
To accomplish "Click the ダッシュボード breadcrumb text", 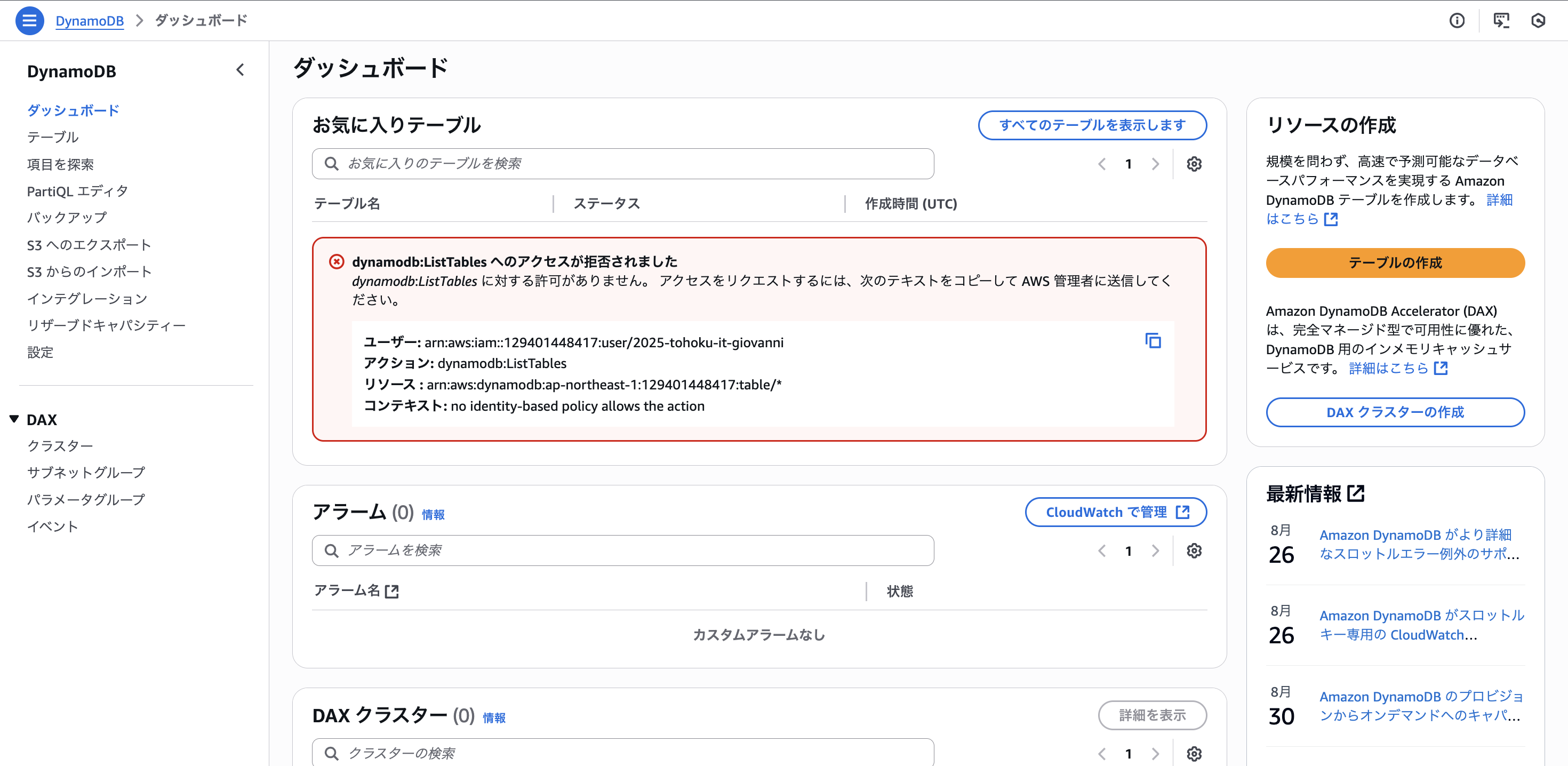I will (201, 21).
